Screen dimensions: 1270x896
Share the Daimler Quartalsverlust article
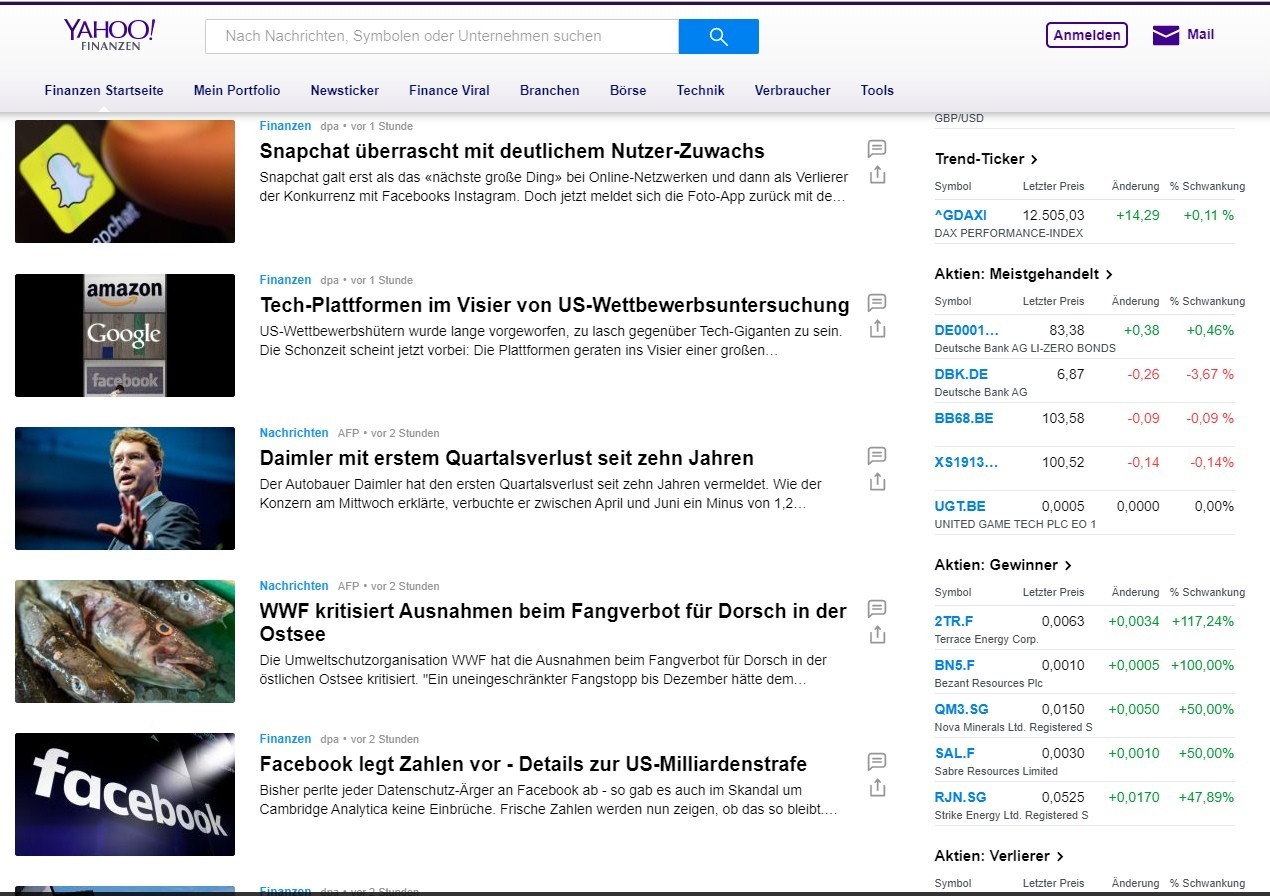877,481
